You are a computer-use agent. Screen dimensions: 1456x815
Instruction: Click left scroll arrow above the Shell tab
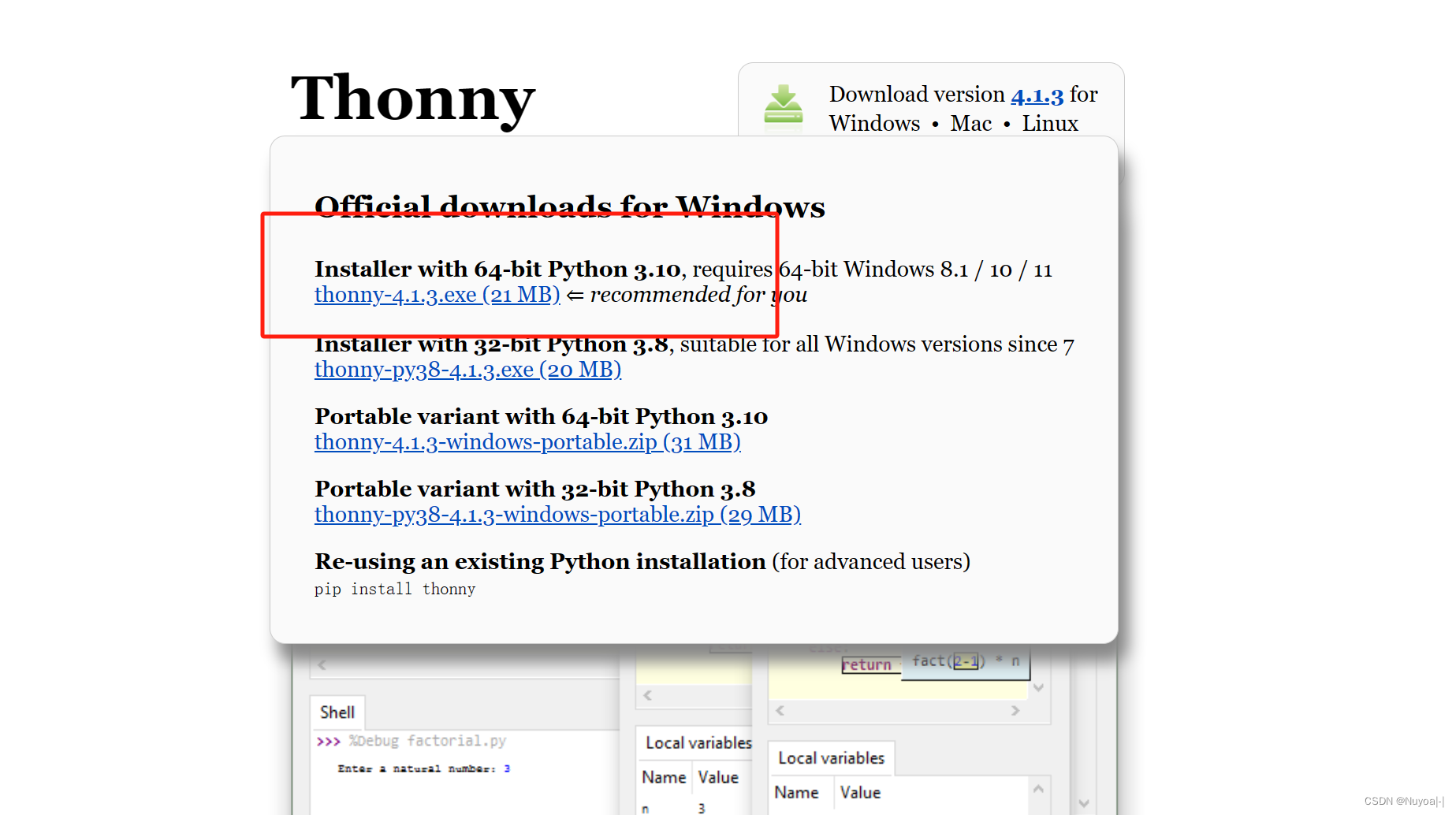point(322,666)
